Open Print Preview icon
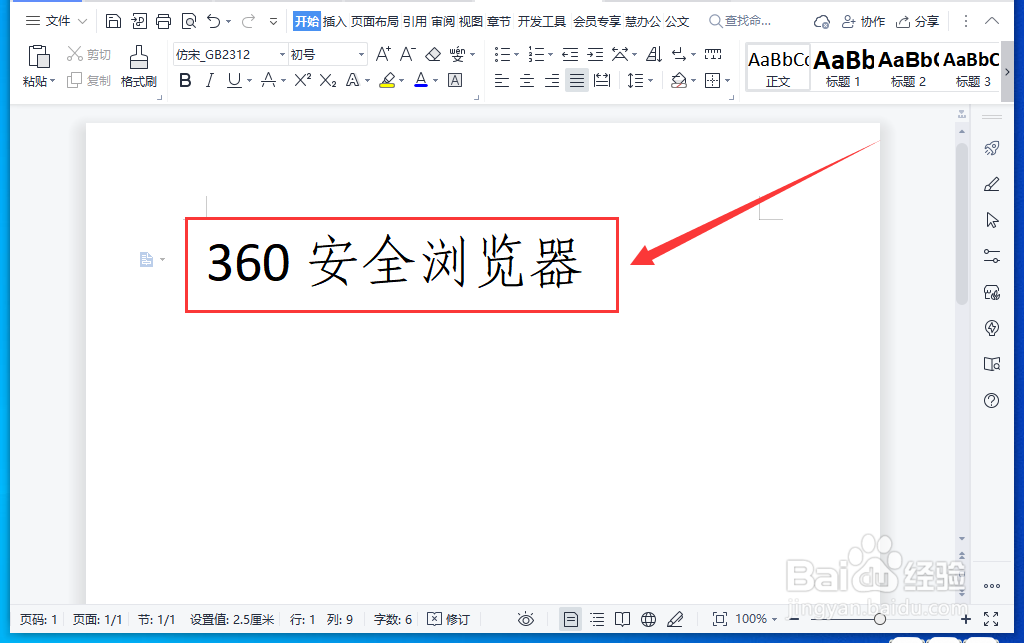Screen dimensions: 1024x643 (189, 22)
